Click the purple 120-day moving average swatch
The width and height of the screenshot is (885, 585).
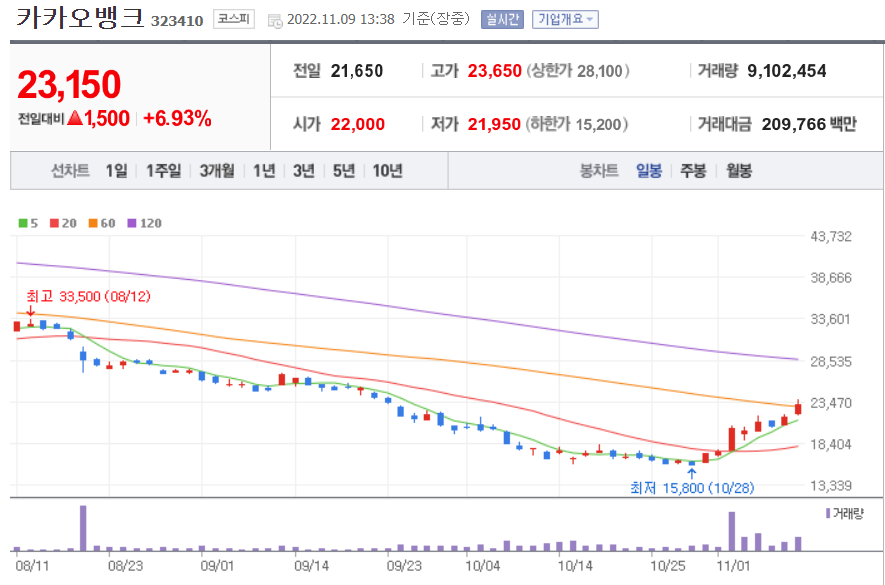[132, 224]
